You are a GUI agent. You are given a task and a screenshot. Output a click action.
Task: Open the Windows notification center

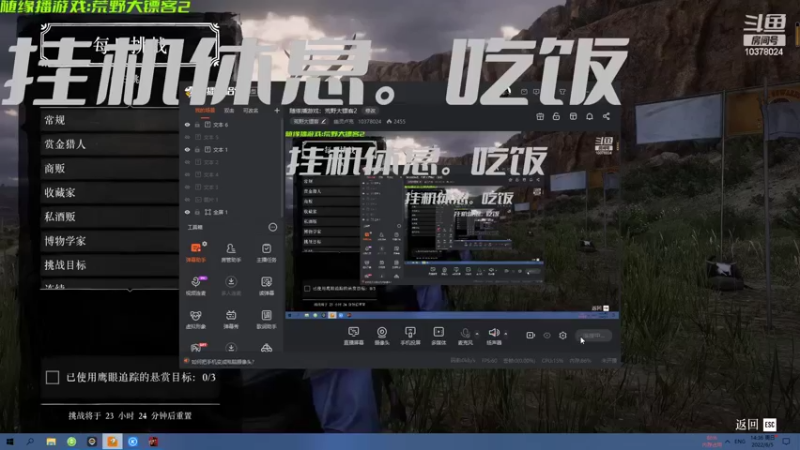[x=786, y=441]
